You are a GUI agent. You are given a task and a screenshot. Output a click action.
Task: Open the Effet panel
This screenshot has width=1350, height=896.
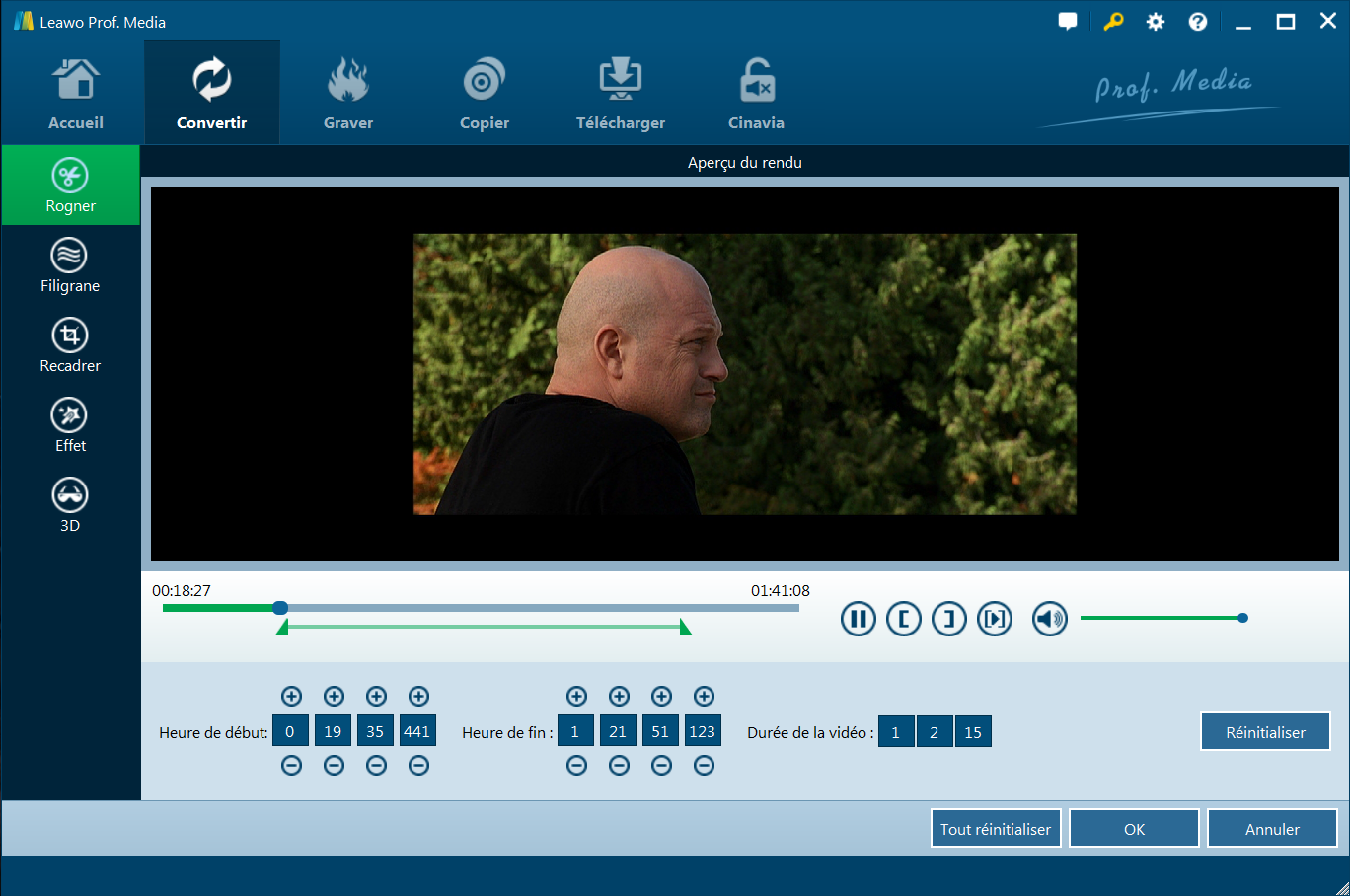point(70,425)
